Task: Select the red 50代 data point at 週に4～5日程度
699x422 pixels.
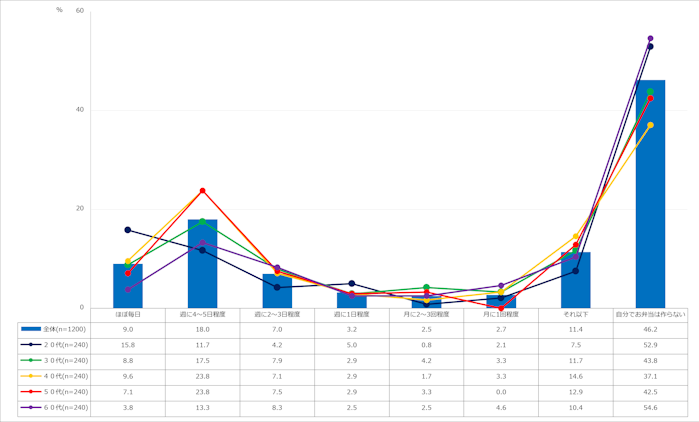Action: pyautogui.click(x=202, y=191)
